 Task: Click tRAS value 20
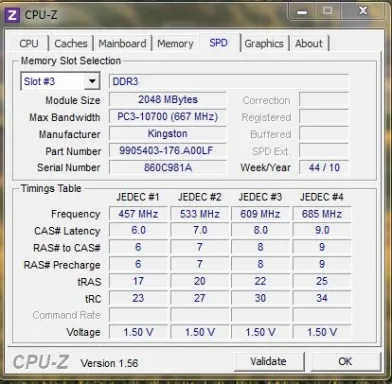(x=200, y=281)
